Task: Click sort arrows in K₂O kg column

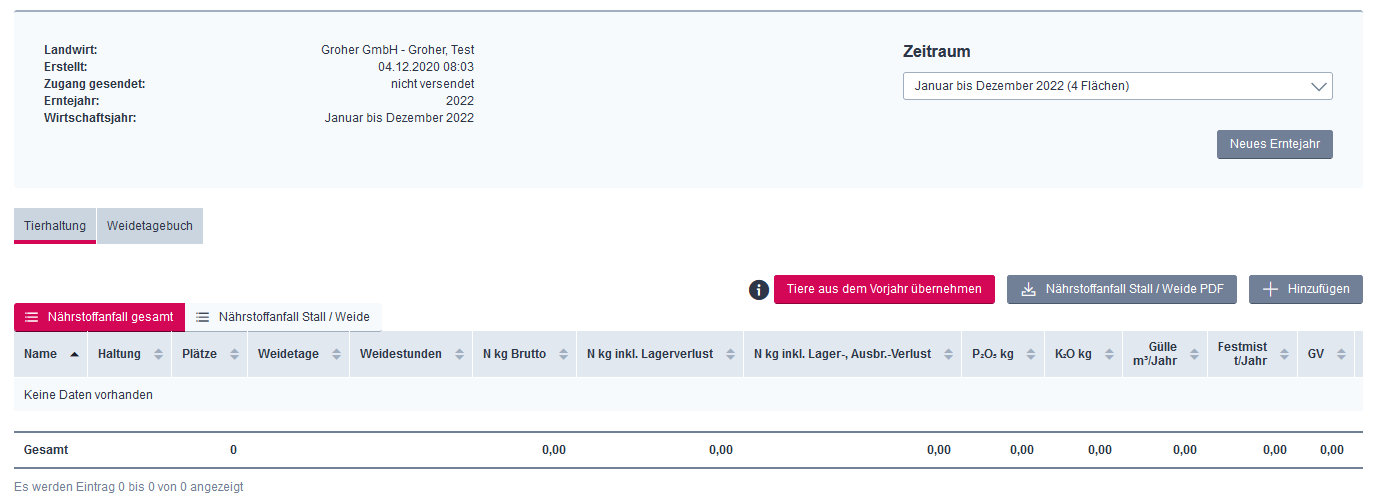Action: [x=1110, y=354]
